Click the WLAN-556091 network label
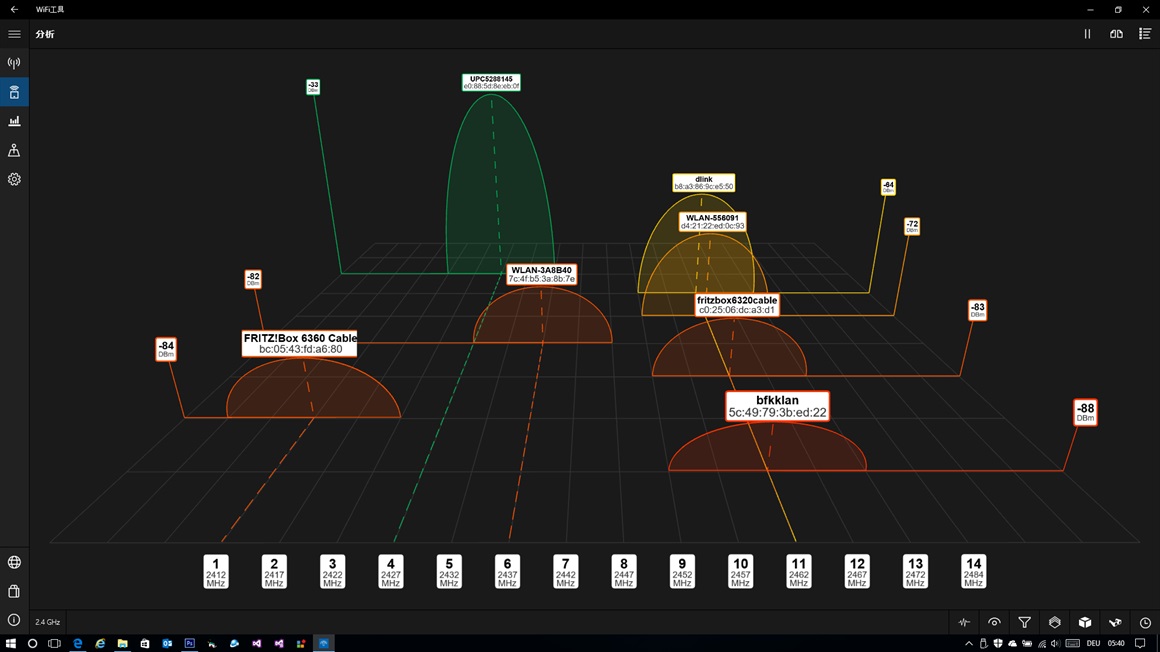The image size is (1160, 652). point(712,222)
